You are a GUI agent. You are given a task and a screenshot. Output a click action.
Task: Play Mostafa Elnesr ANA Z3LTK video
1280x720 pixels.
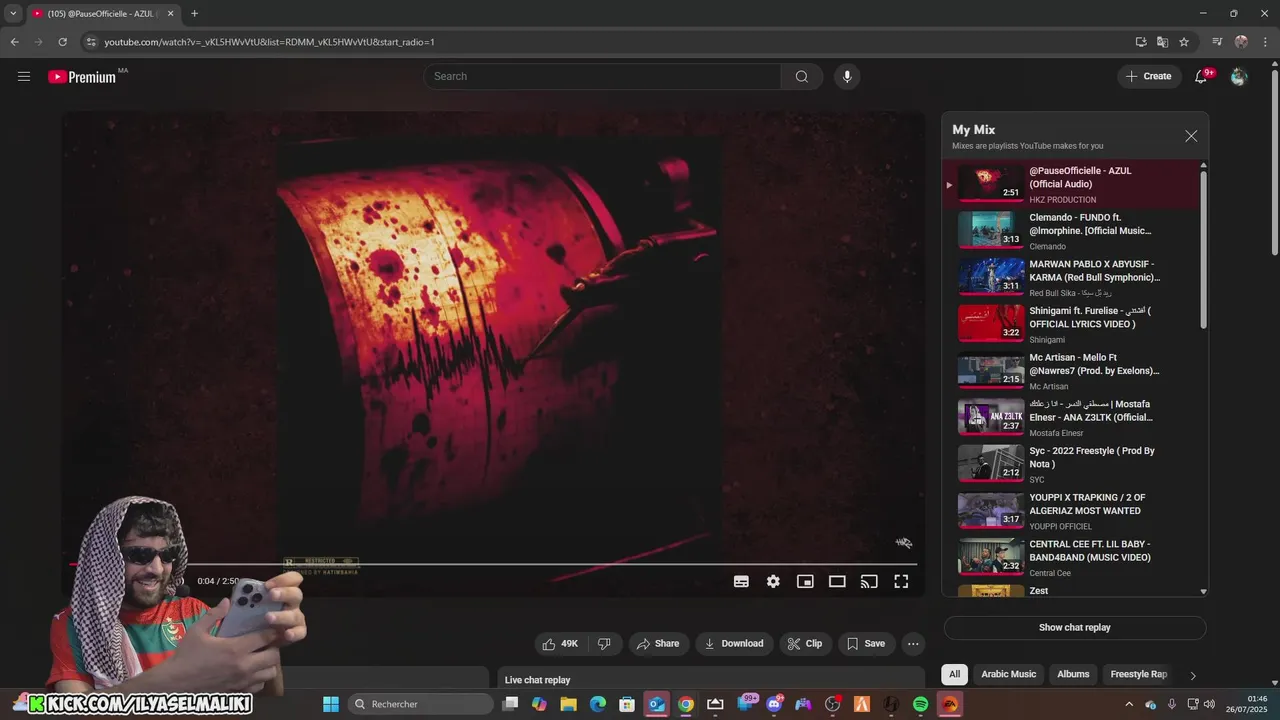[x=1070, y=418]
